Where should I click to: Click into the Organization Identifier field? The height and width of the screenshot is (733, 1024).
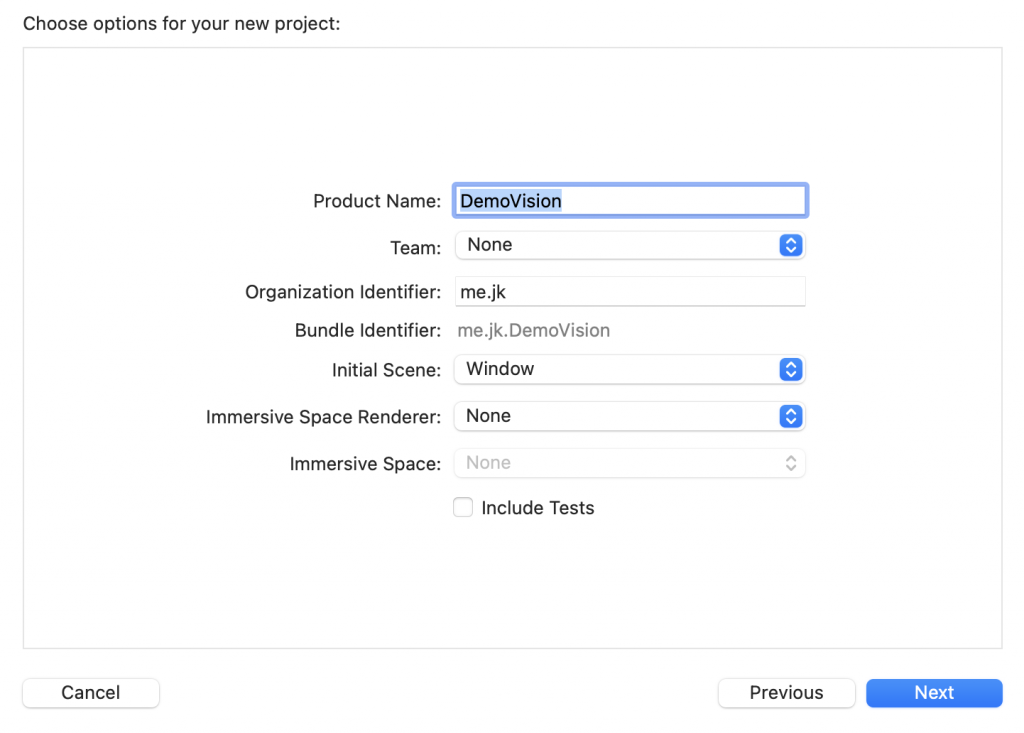(630, 292)
